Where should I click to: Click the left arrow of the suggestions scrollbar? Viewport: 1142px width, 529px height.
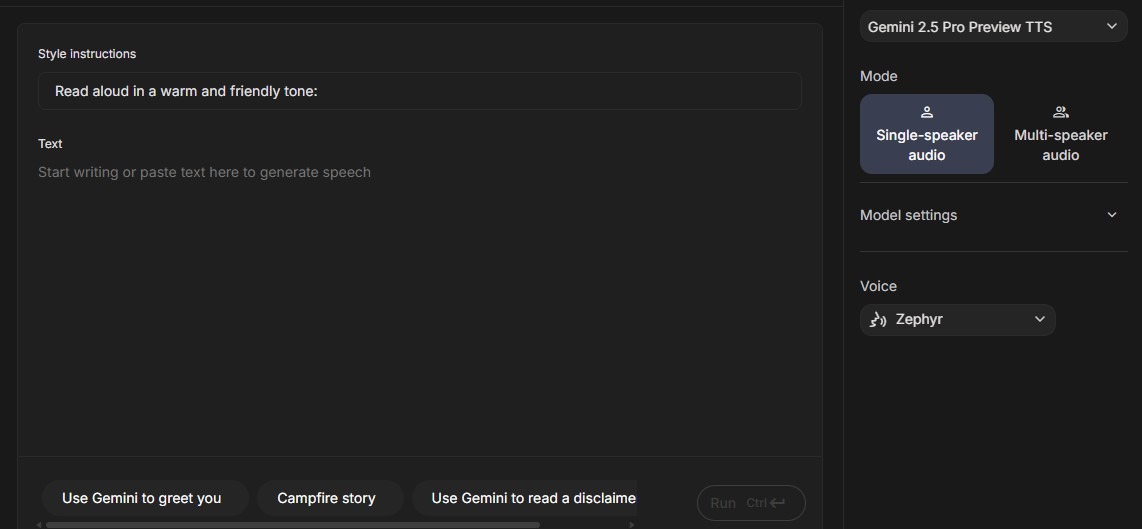40,524
